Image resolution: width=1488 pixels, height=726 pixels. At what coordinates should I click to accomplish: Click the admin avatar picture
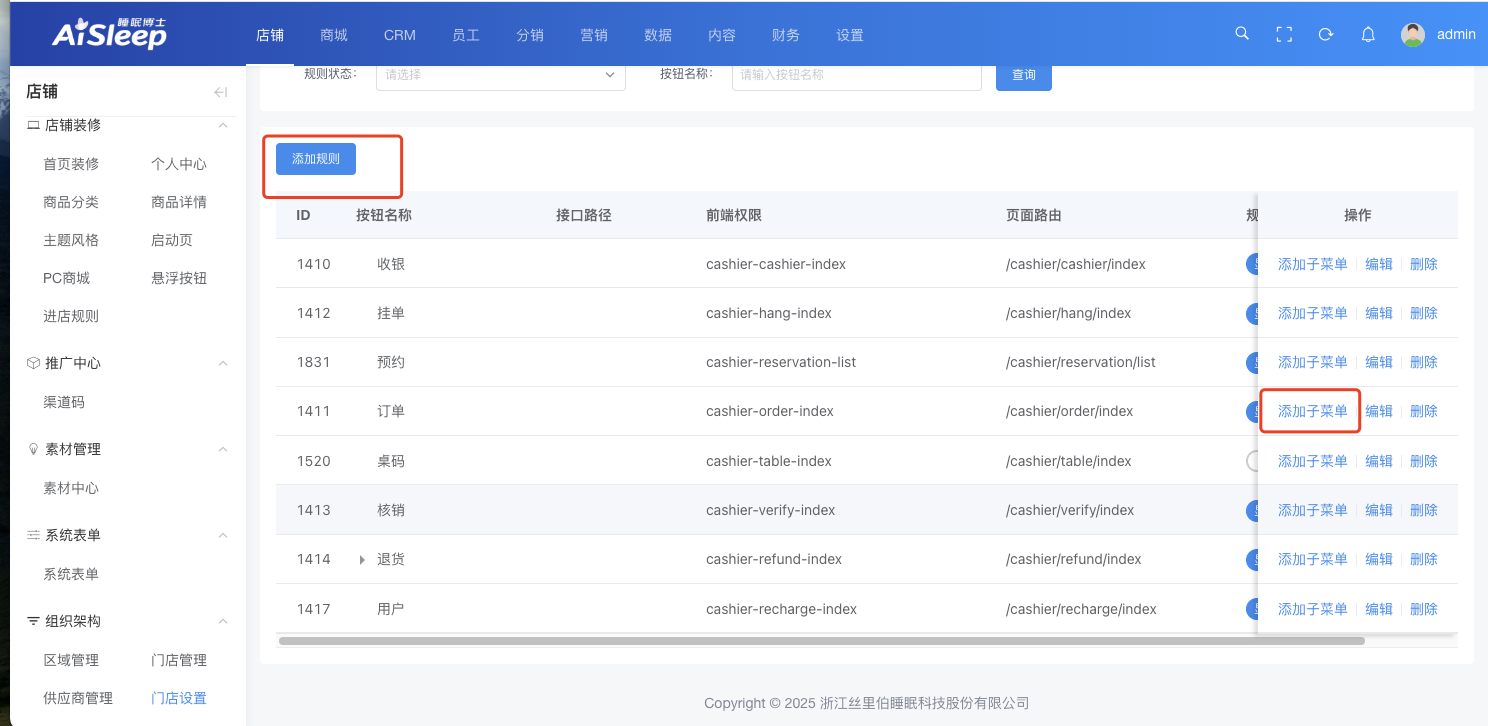[x=1413, y=35]
